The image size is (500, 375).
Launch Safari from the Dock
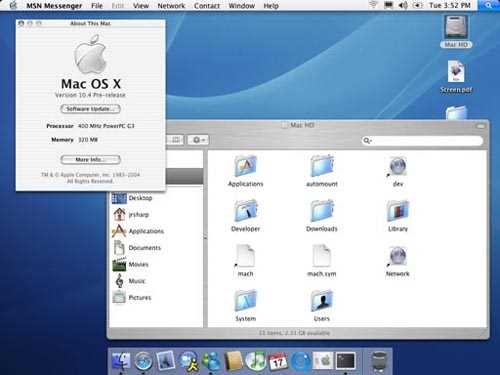tap(143, 361)
